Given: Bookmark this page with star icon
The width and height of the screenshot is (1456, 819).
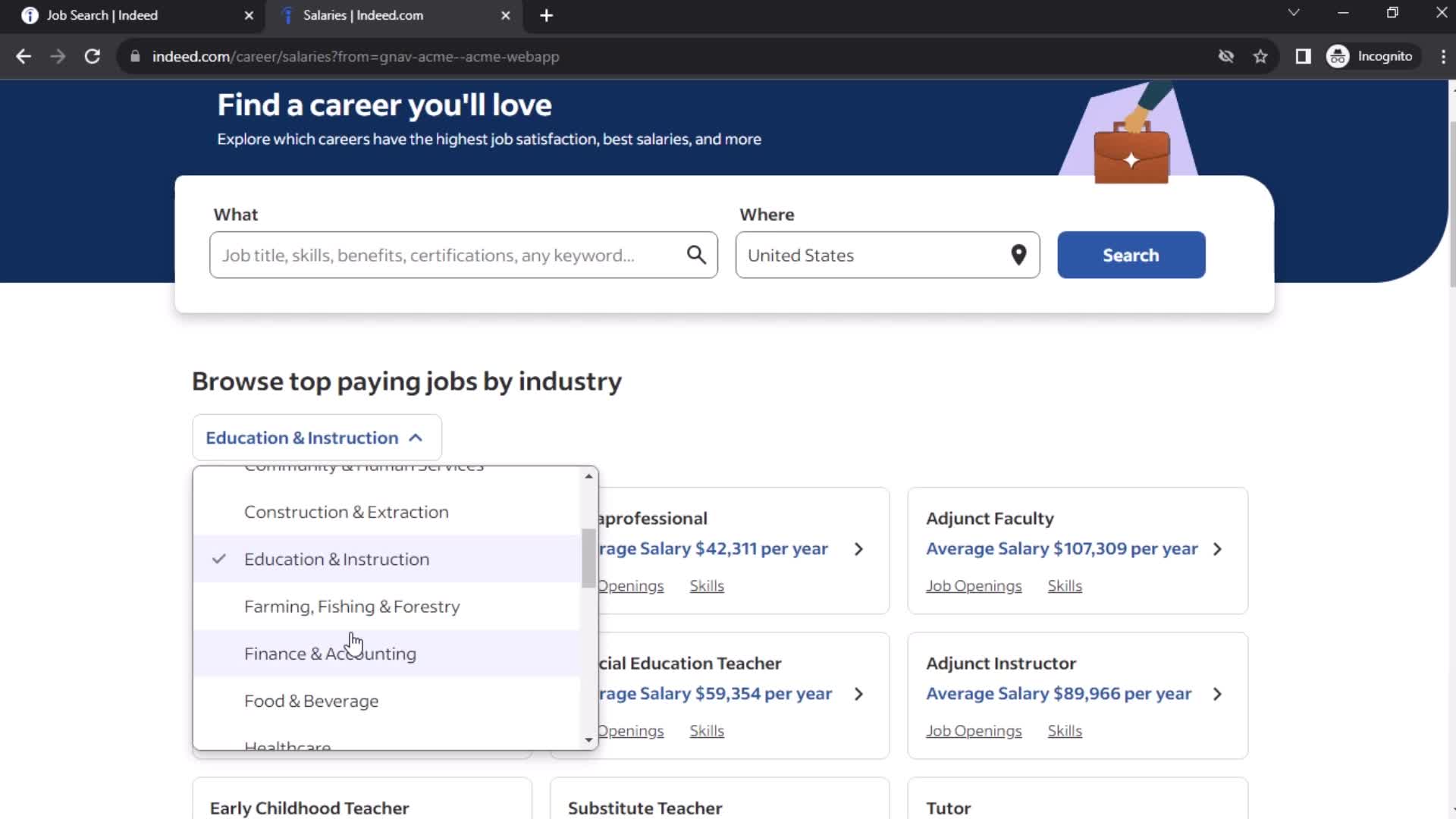Looking at the screenshot, I should click(x=1260, y=56).
